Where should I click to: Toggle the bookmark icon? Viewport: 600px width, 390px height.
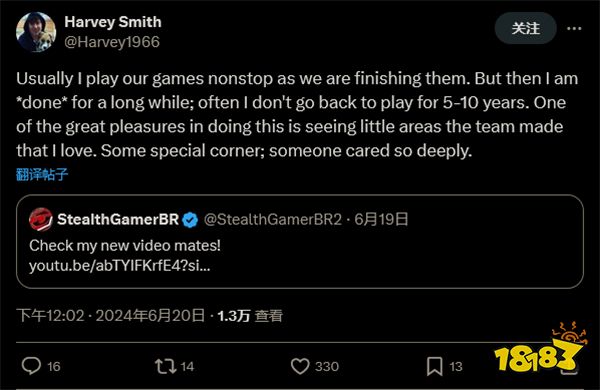[435, 366]
